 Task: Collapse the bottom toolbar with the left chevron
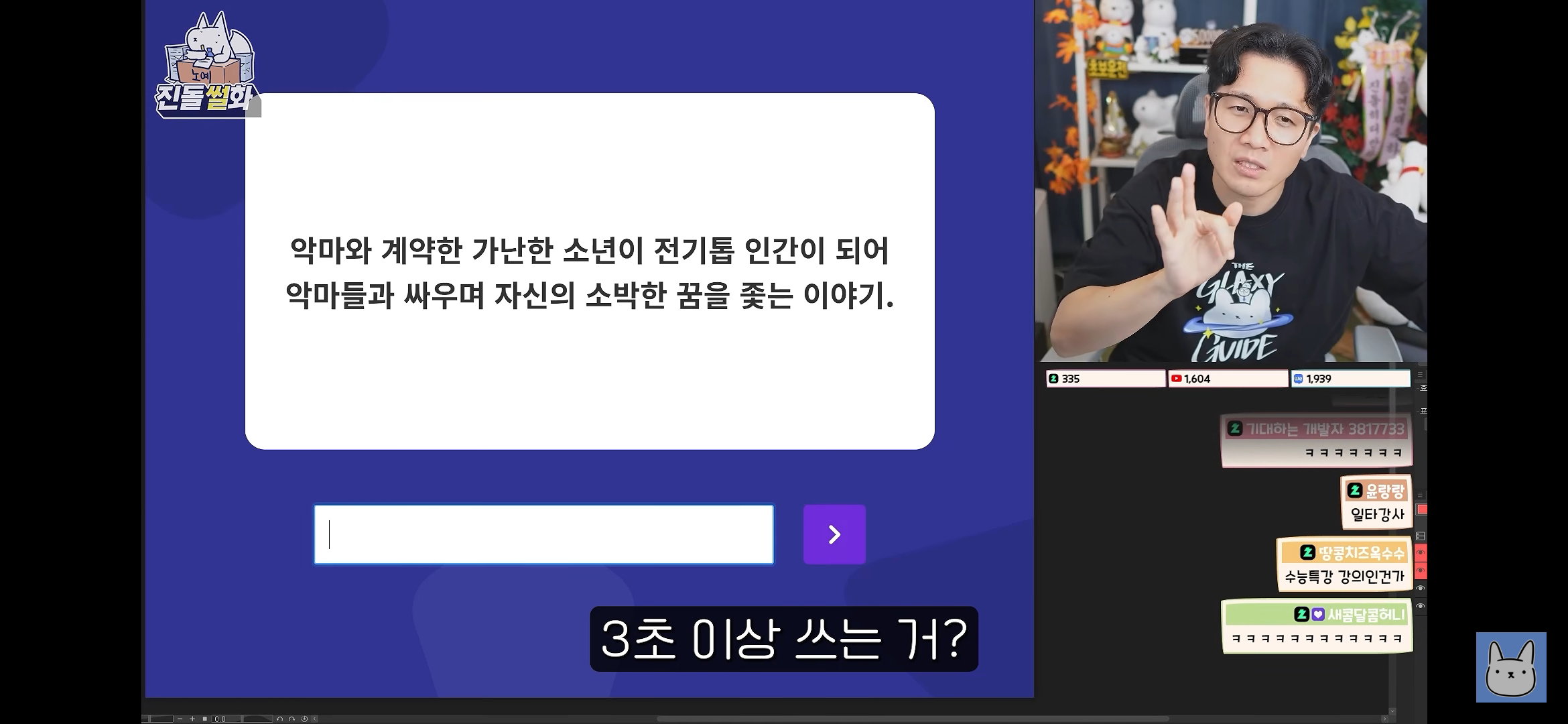tap(315, 719)
